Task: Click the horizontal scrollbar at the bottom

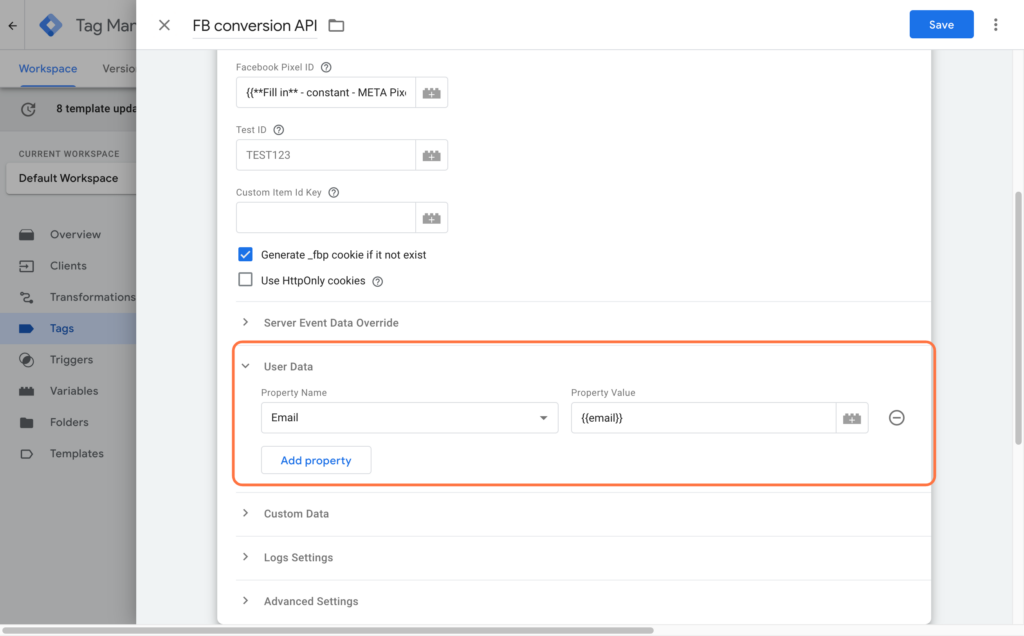Action: coord(328,630)
